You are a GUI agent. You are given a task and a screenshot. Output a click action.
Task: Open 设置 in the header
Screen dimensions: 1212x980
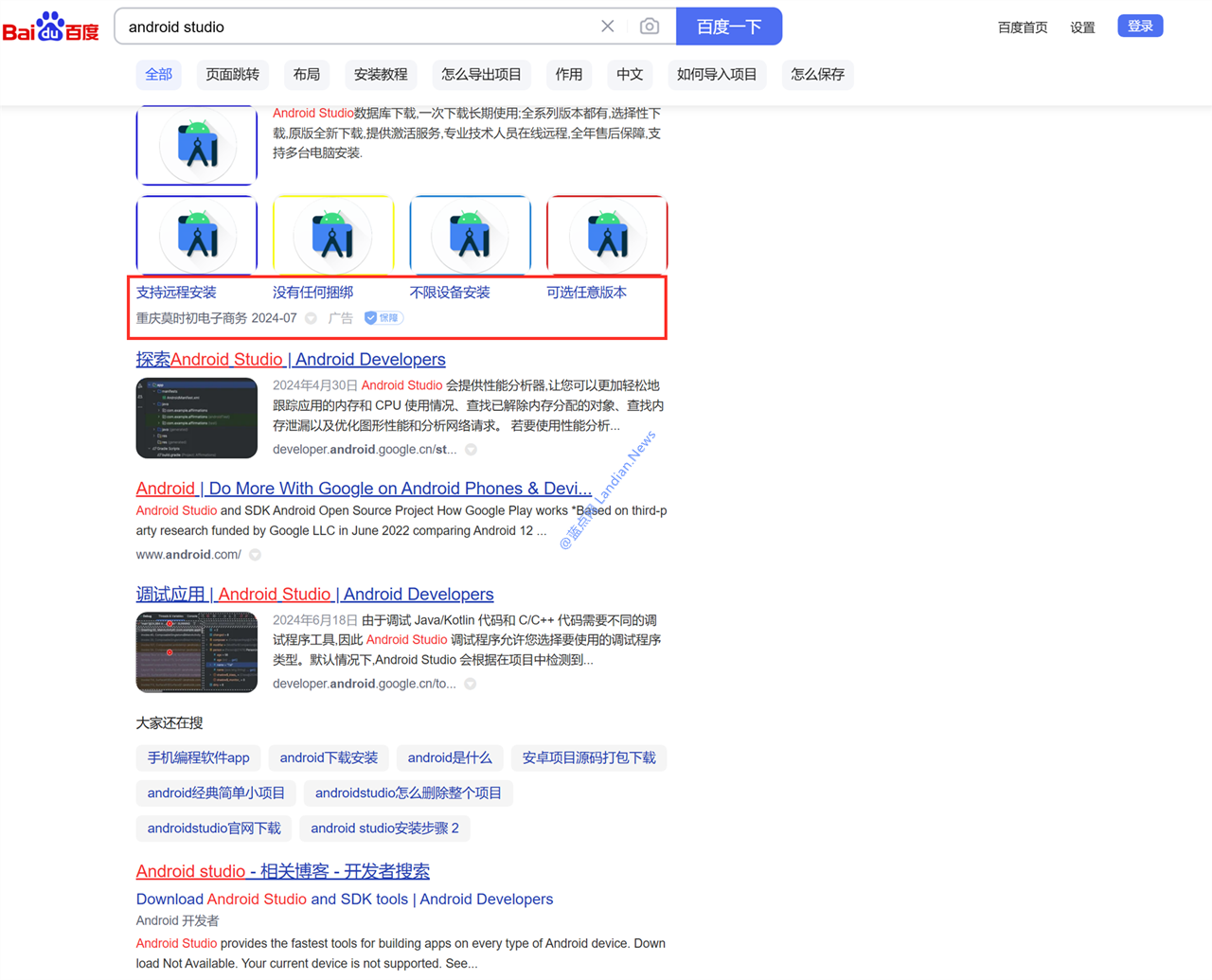tap(1082, 27)
